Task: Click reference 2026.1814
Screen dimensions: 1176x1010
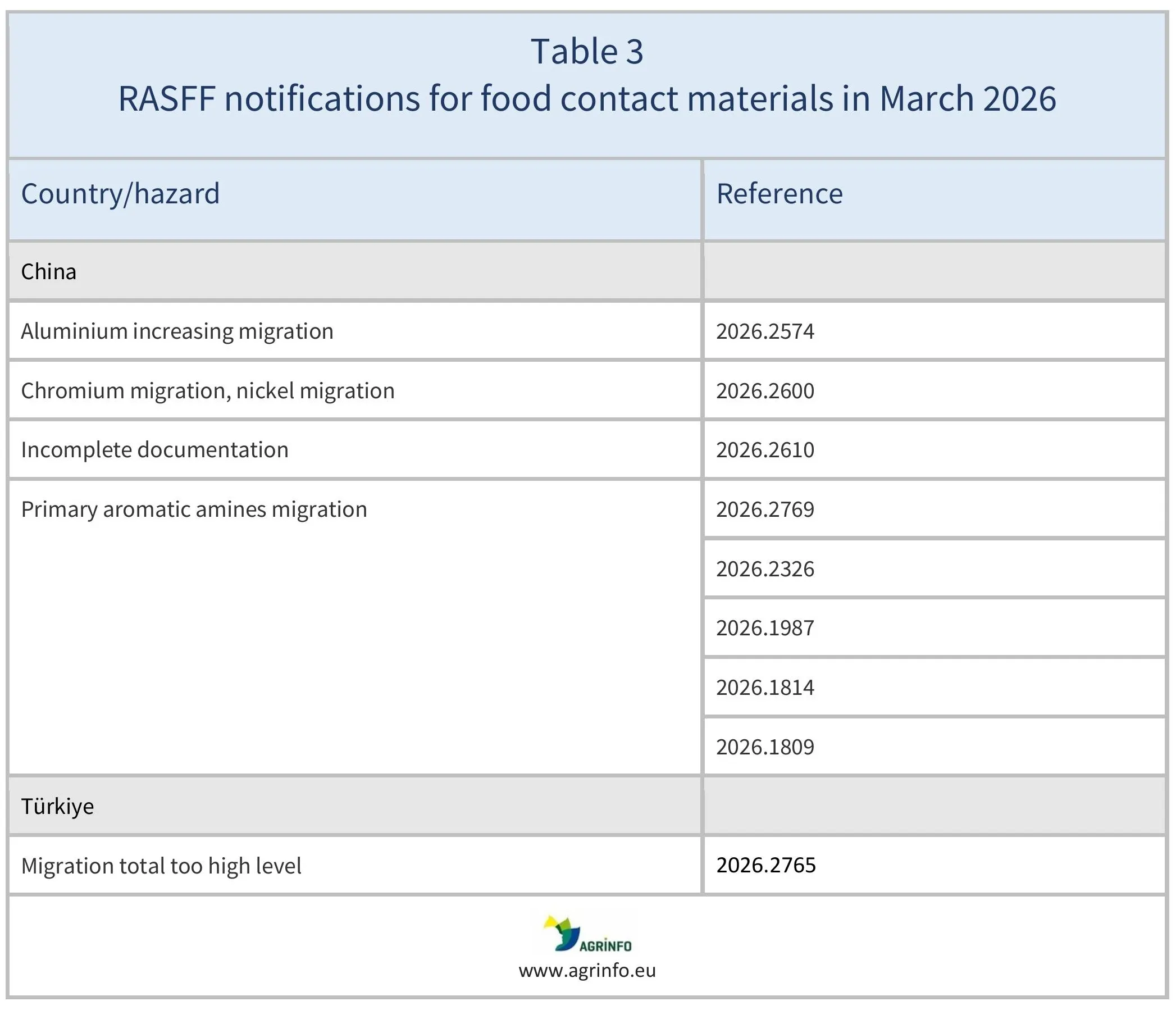Action: click(x=765, y=688)
